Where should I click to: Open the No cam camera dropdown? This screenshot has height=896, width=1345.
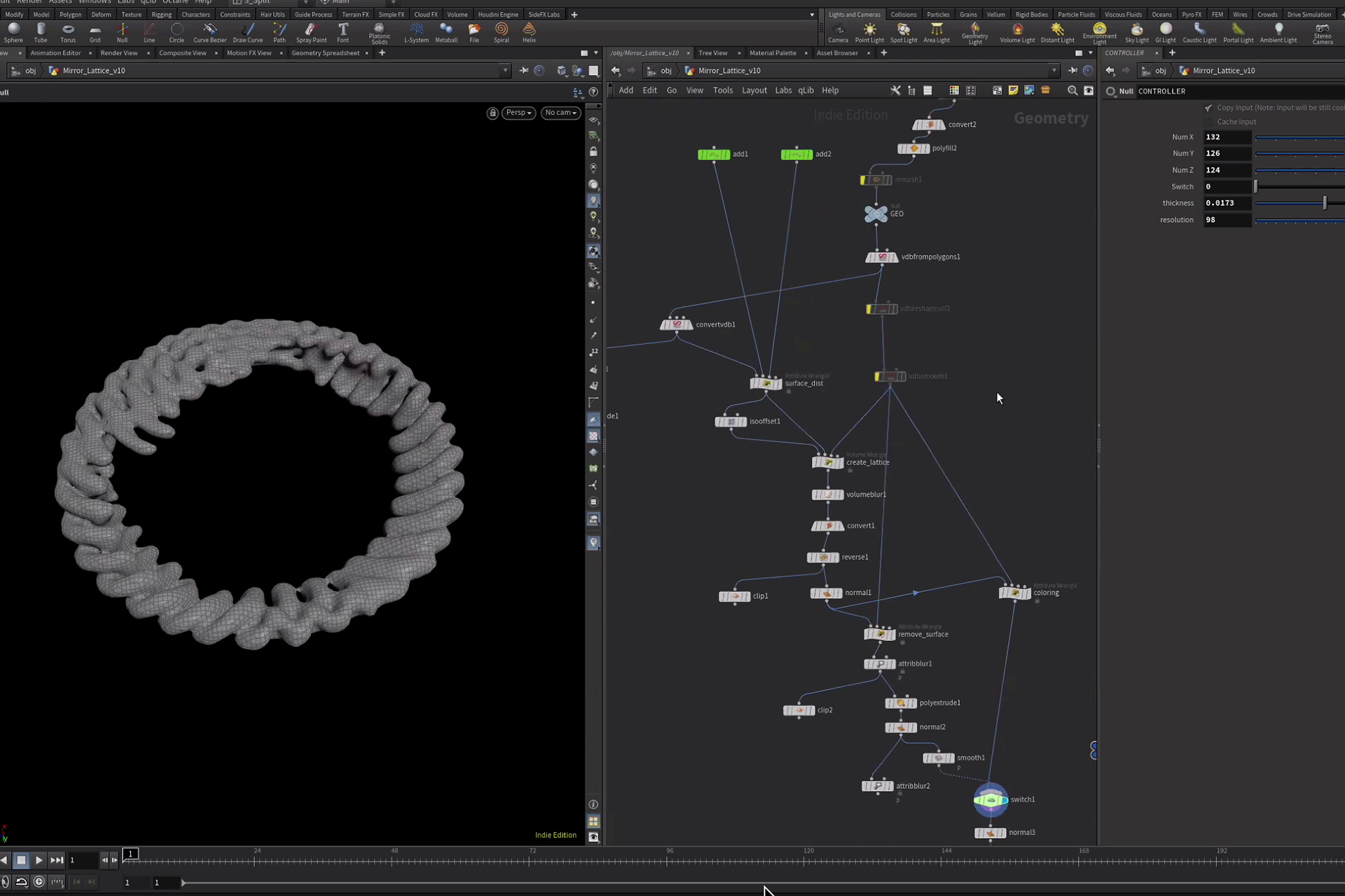pyautogui.click(x=560, y=113)
